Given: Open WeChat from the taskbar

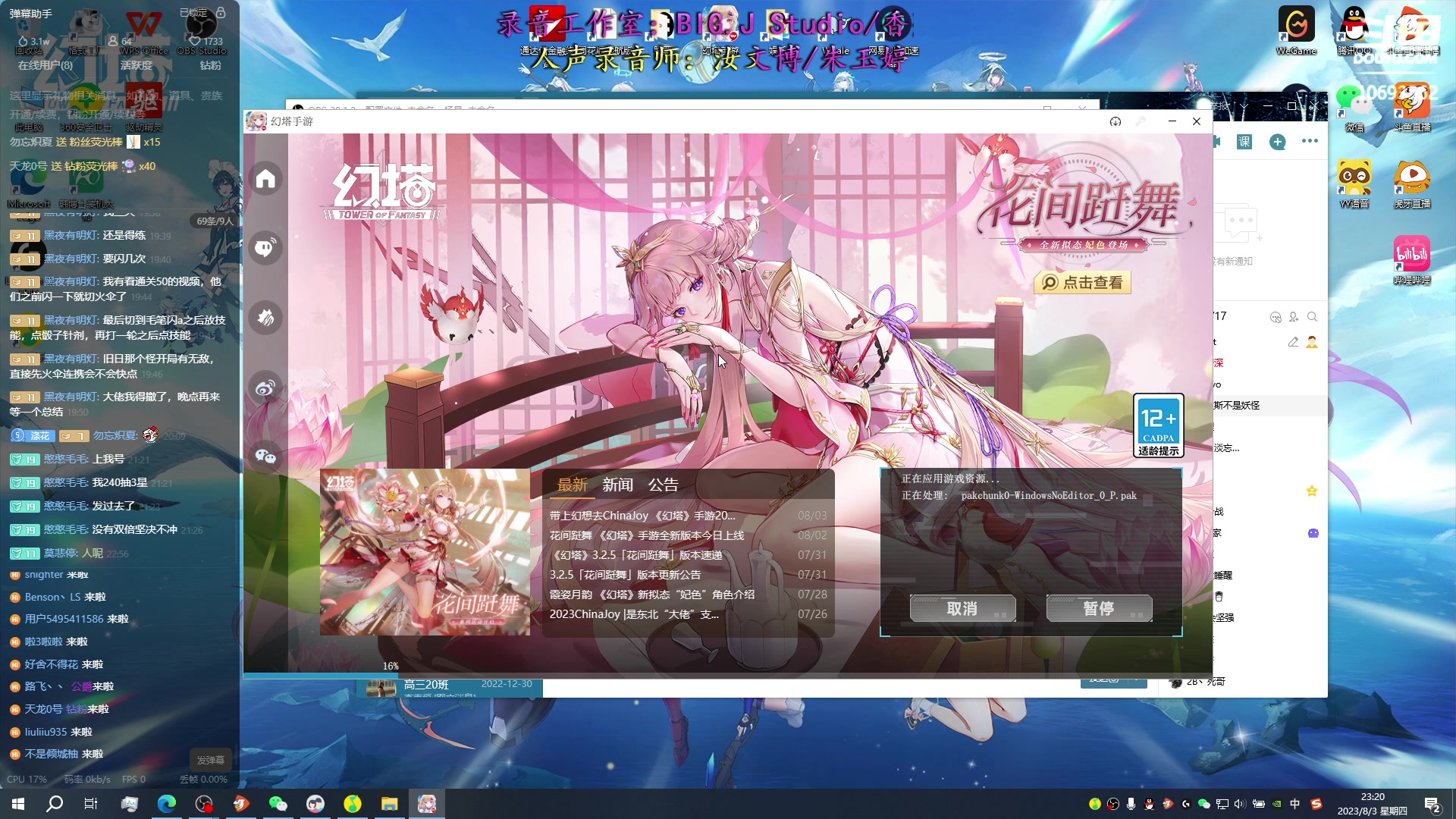Looking at the screenshot, I should pyautogui.click(x=278, y=804).
